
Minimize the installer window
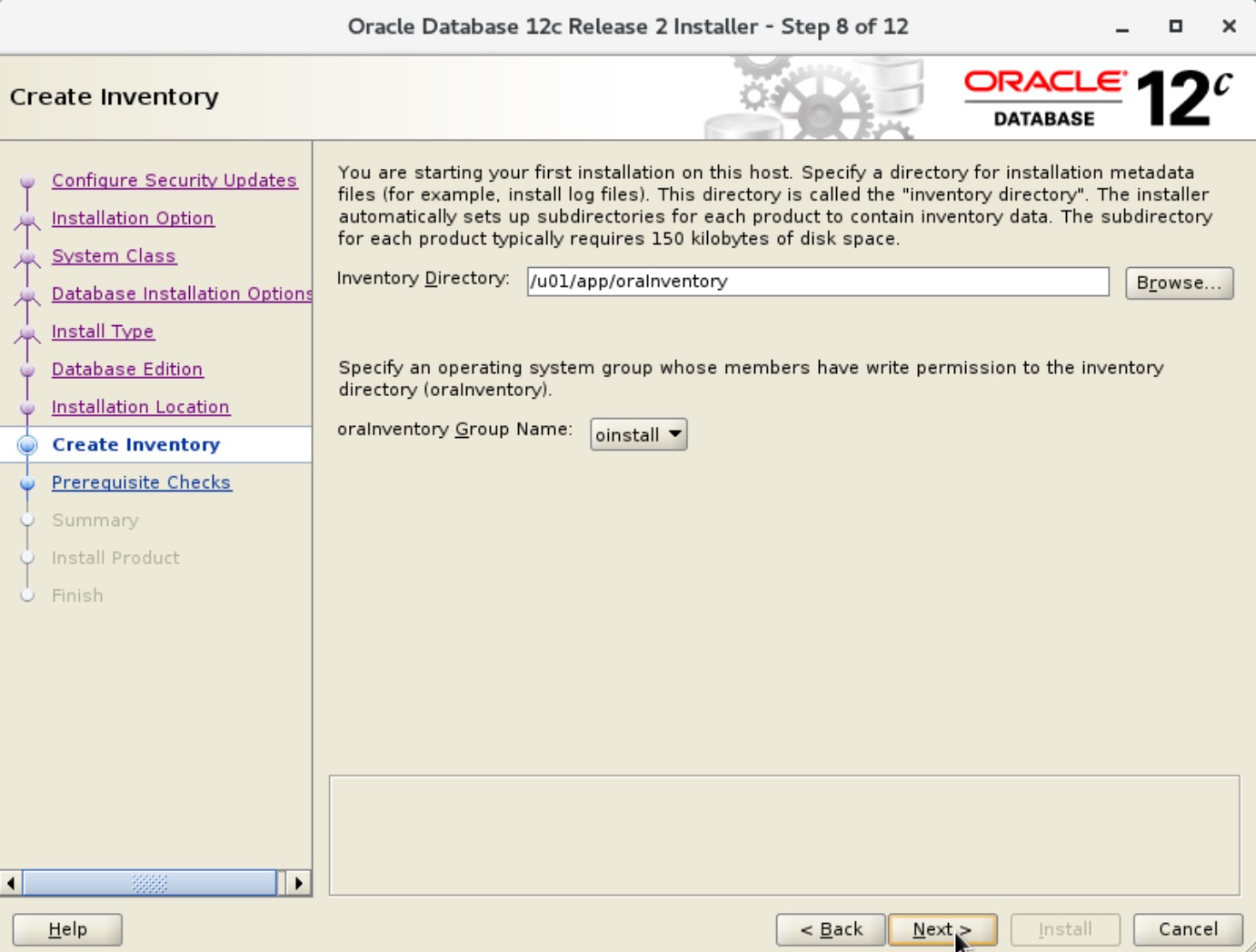(x=1122, y=27)
